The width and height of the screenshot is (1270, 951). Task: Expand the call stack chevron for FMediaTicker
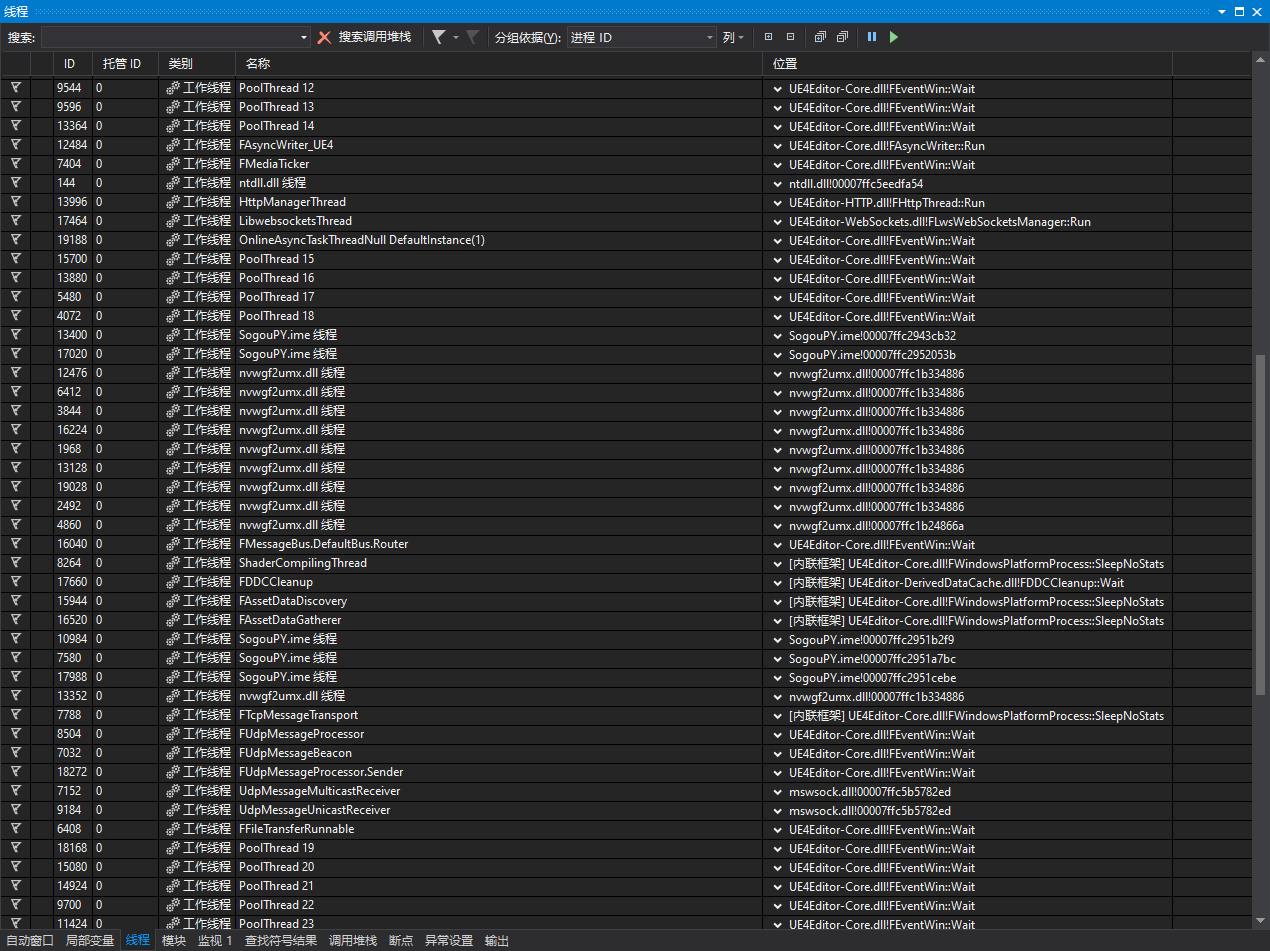(777, 164)
